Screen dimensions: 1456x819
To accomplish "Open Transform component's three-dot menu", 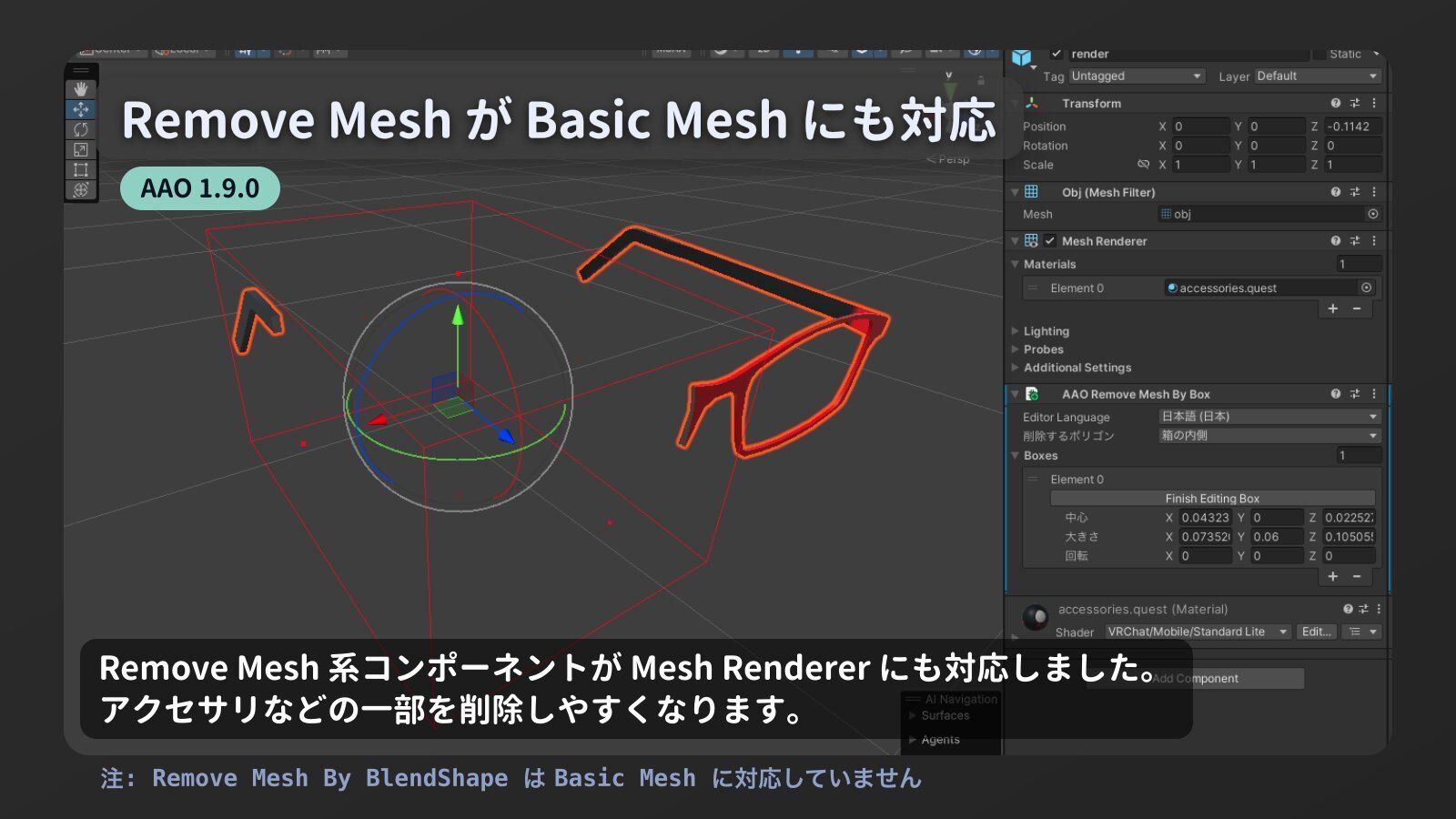I will [x=1374, y=103].
